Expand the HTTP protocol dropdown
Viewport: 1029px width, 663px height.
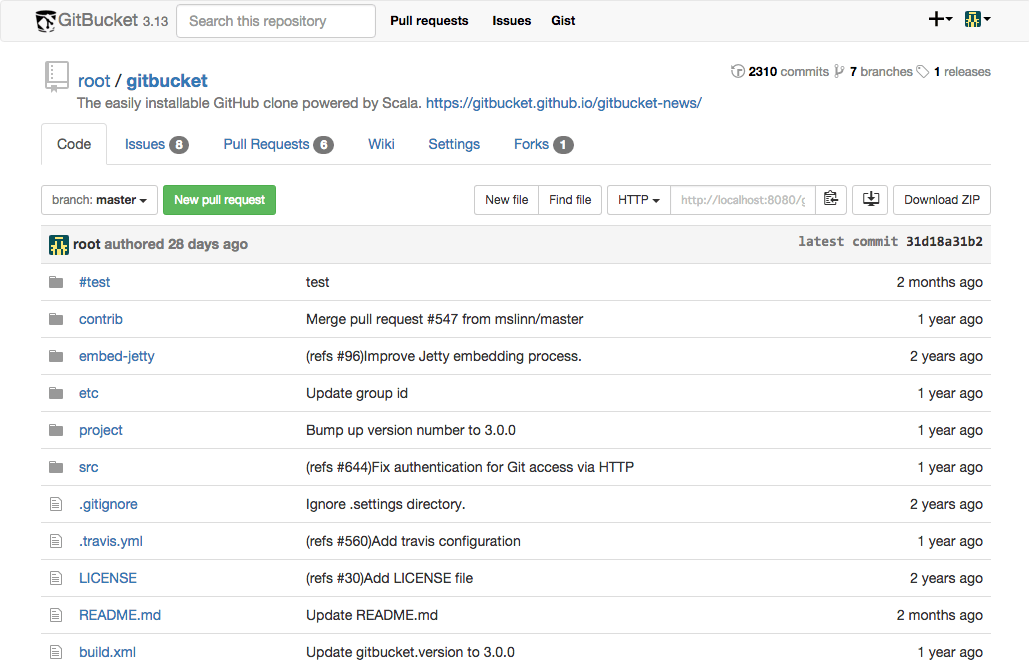click(639, 200)
